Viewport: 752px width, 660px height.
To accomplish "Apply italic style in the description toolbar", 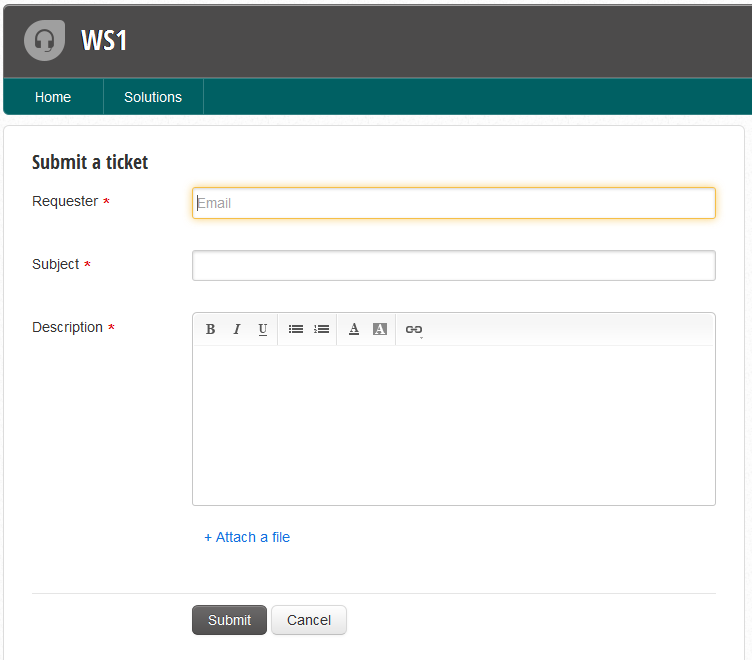I will click(237, 329).
